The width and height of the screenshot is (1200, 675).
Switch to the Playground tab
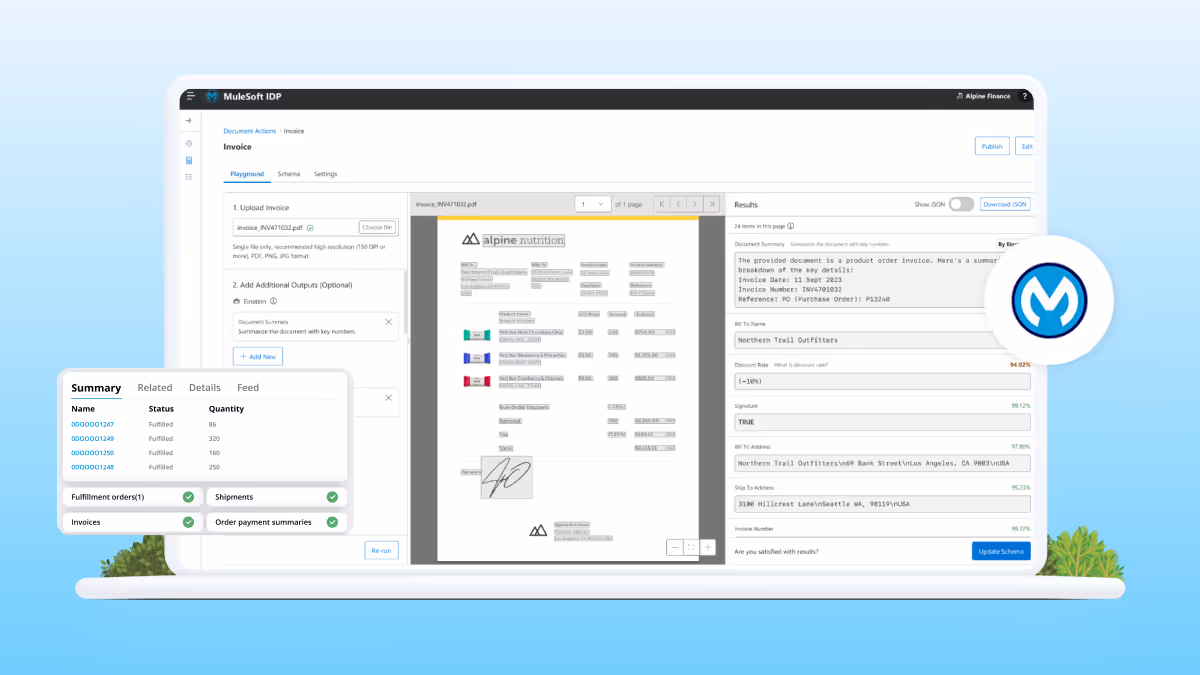coord(247,174)
